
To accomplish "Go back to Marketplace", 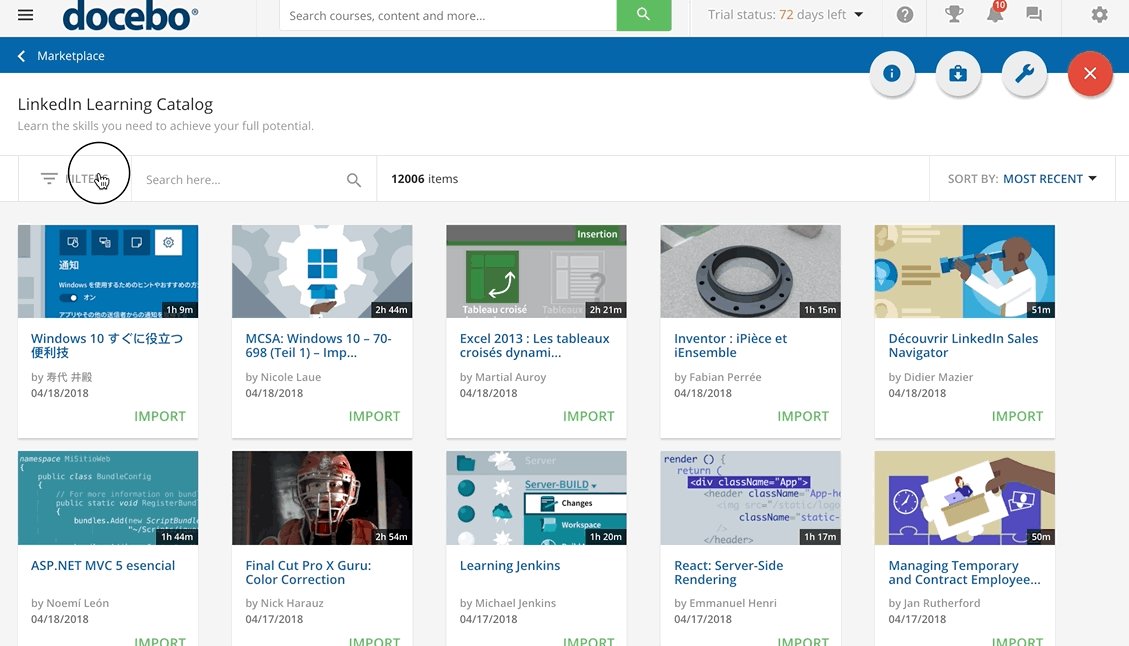I will tap(71, 56).
